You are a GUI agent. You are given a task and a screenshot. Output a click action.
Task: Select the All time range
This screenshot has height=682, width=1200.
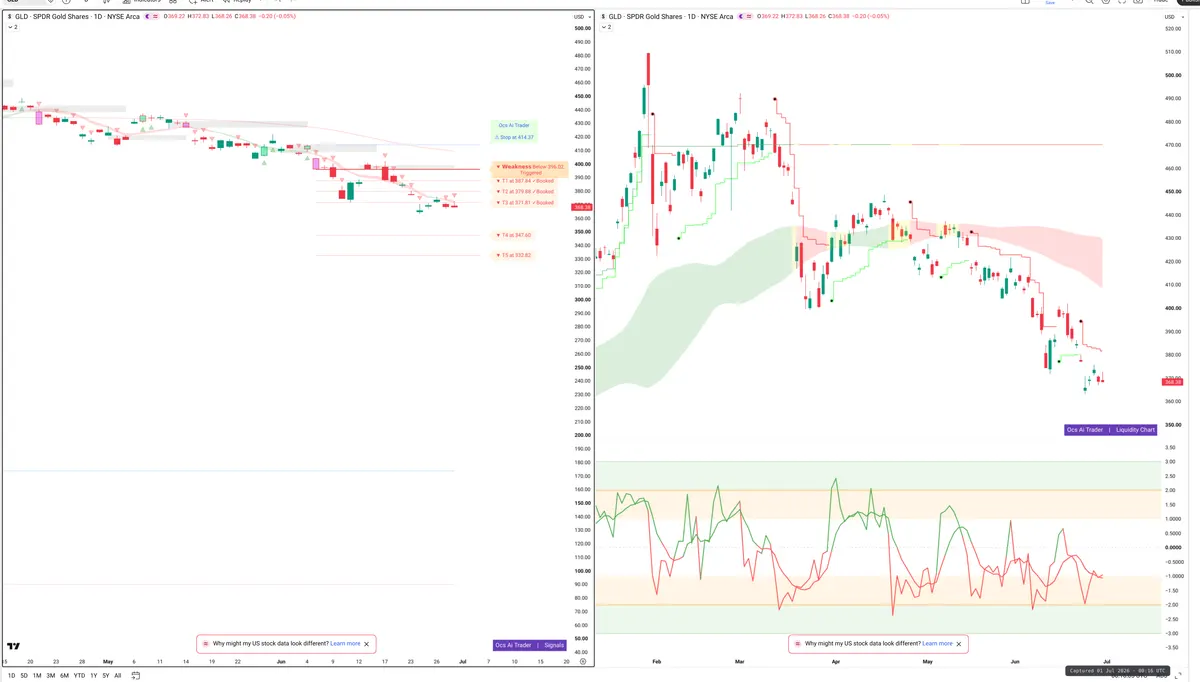[118, 676]
